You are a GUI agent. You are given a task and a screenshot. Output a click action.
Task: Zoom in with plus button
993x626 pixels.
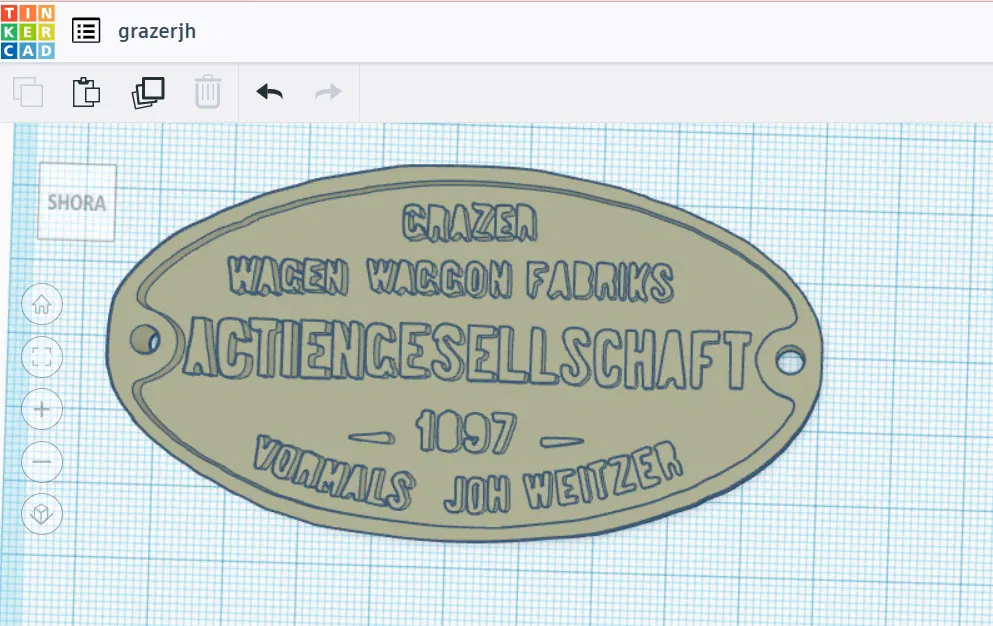point(42,409)
